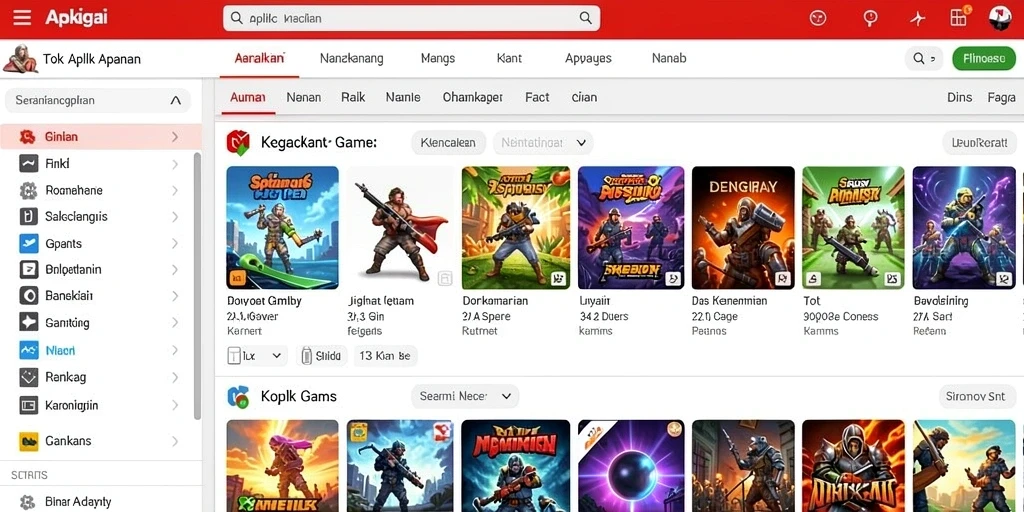Click the Apkigai logo text
Viewport: 1024px width, 512px height.
click(x=76, y=18)
